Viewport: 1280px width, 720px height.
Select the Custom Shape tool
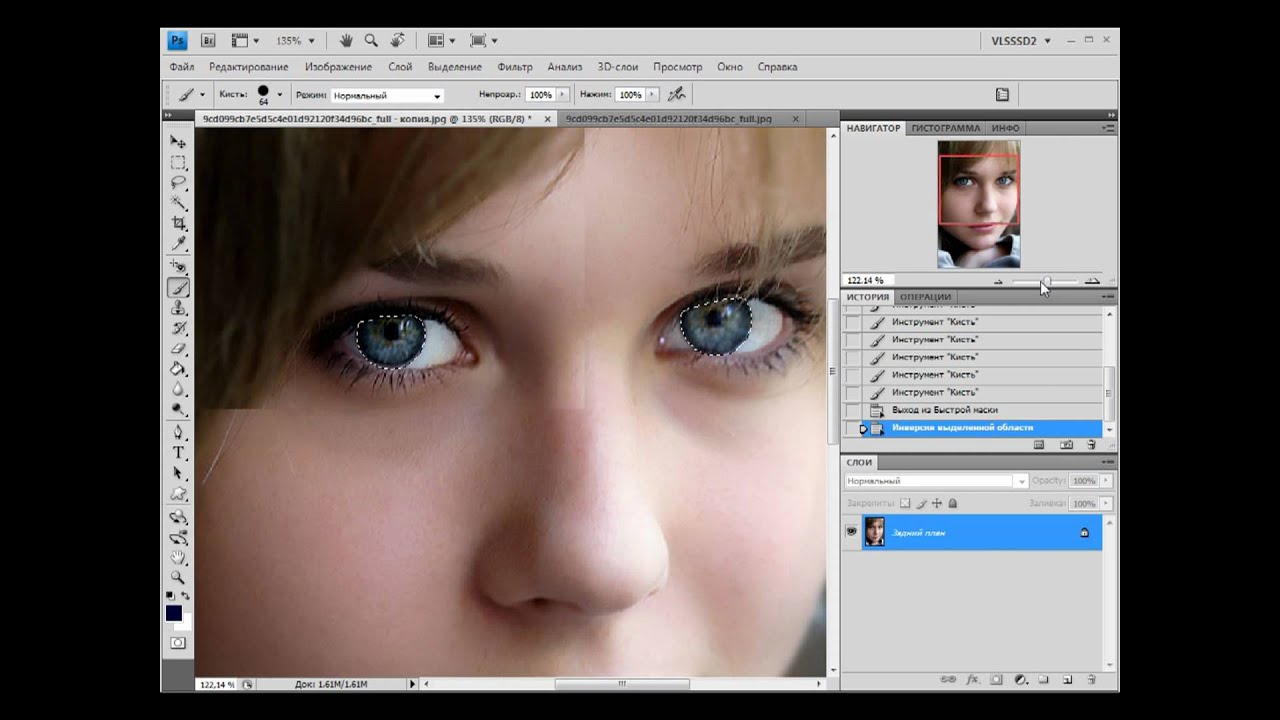point(178,494)
